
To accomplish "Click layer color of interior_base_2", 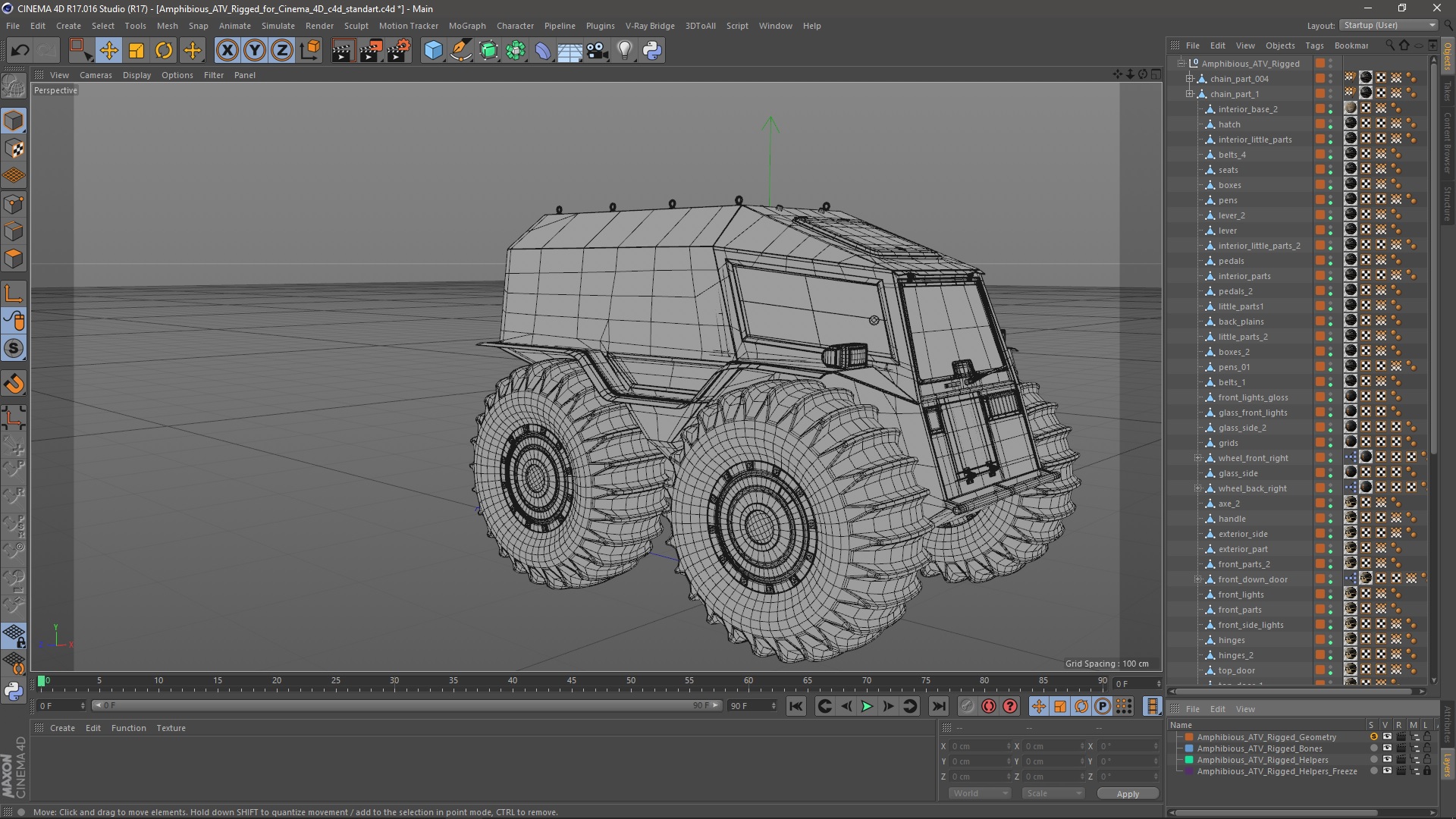I will (1320, 109).
